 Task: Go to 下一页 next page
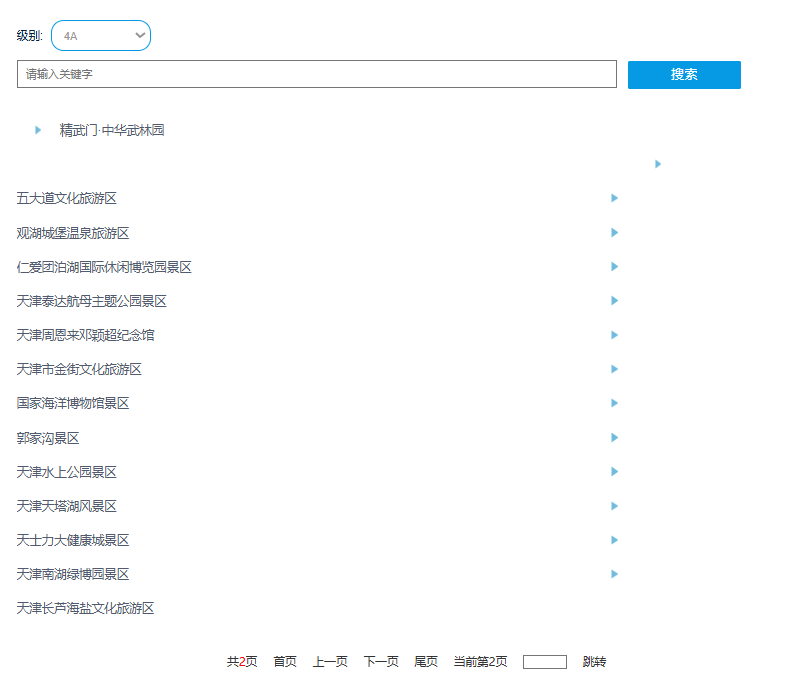click(x=381, y=662)
